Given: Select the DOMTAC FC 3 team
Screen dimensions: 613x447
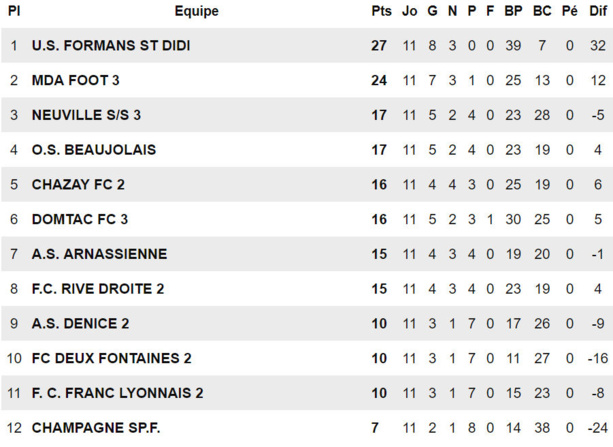Looking at the screenshot, I should 80,219.
